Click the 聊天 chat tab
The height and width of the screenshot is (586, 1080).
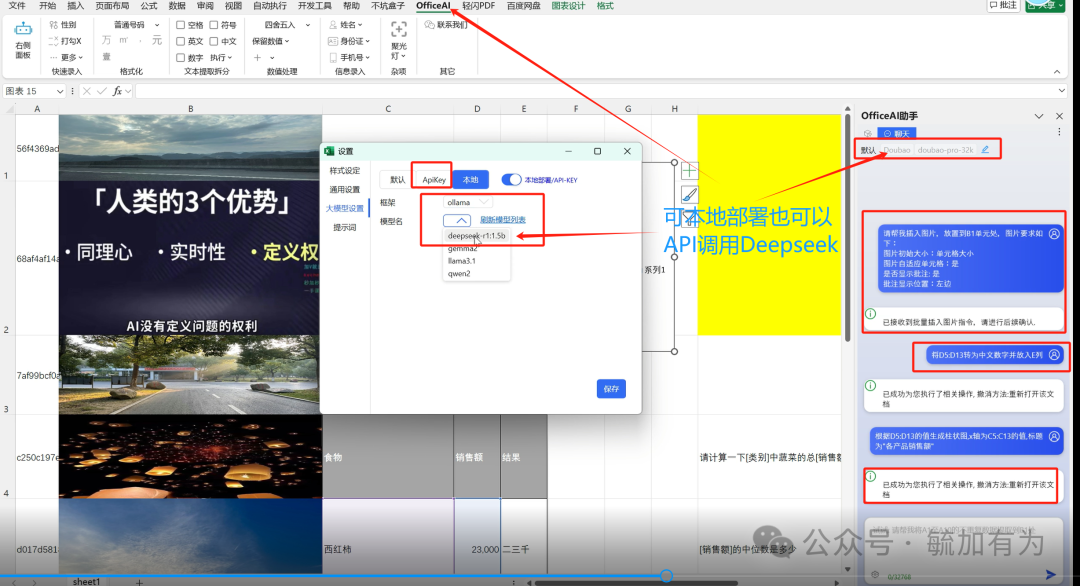coord(897,134)
